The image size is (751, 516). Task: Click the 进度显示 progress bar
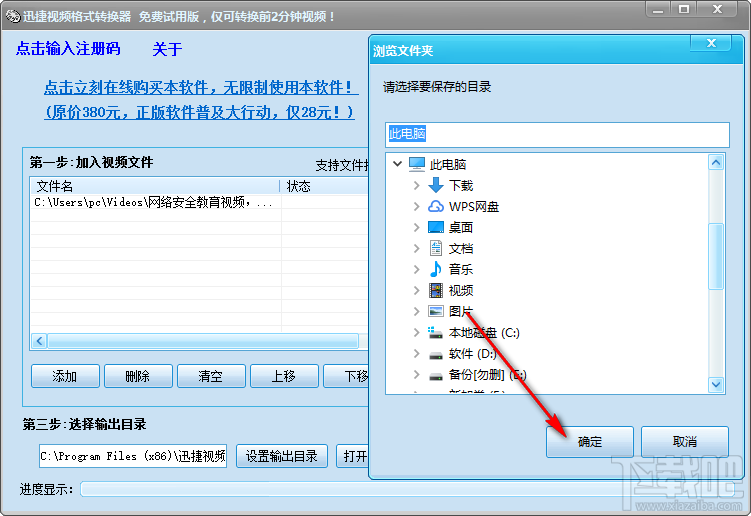[408, 489]
